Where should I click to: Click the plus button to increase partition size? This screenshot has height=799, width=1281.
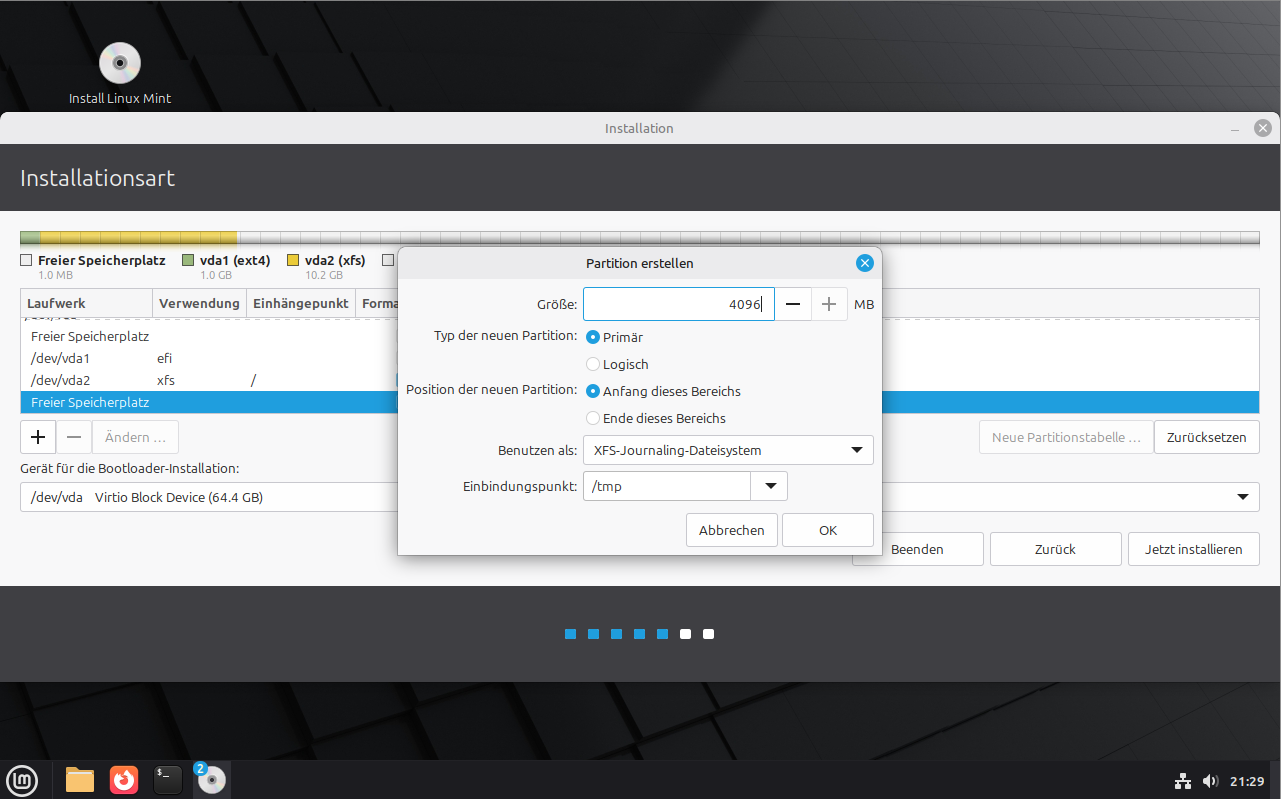tap(829, 304)
